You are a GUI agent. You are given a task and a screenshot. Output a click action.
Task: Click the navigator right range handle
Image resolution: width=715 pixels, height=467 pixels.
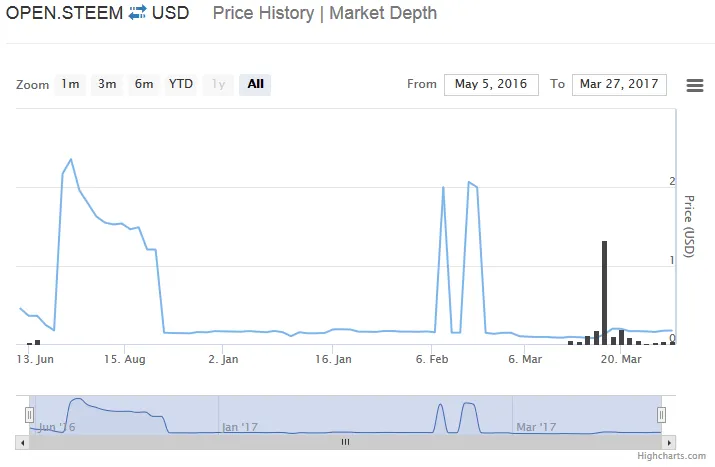[x=661, y=415]
